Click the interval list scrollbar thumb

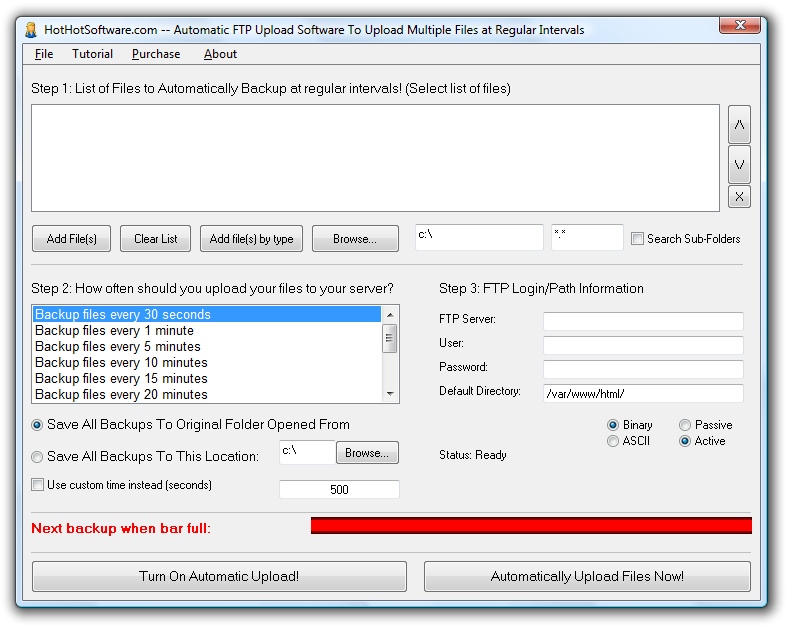coord(389,338)
